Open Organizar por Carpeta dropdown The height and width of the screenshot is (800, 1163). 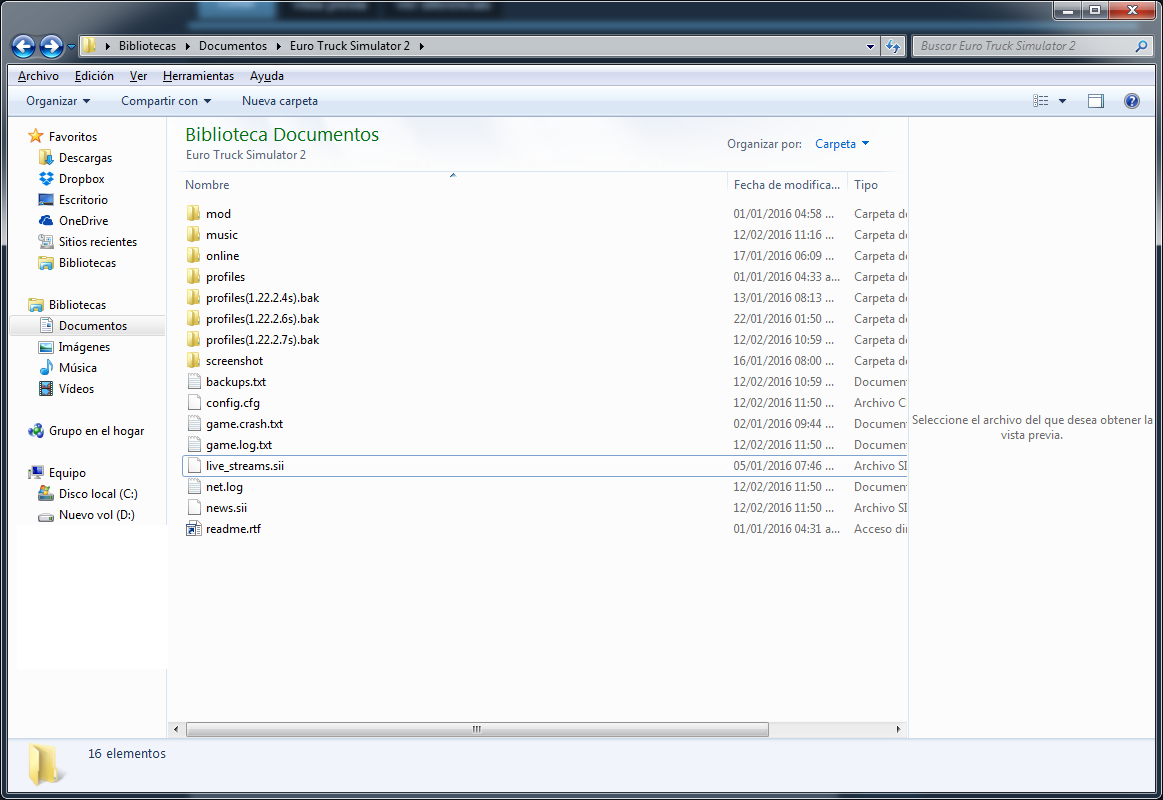point(842,144)
